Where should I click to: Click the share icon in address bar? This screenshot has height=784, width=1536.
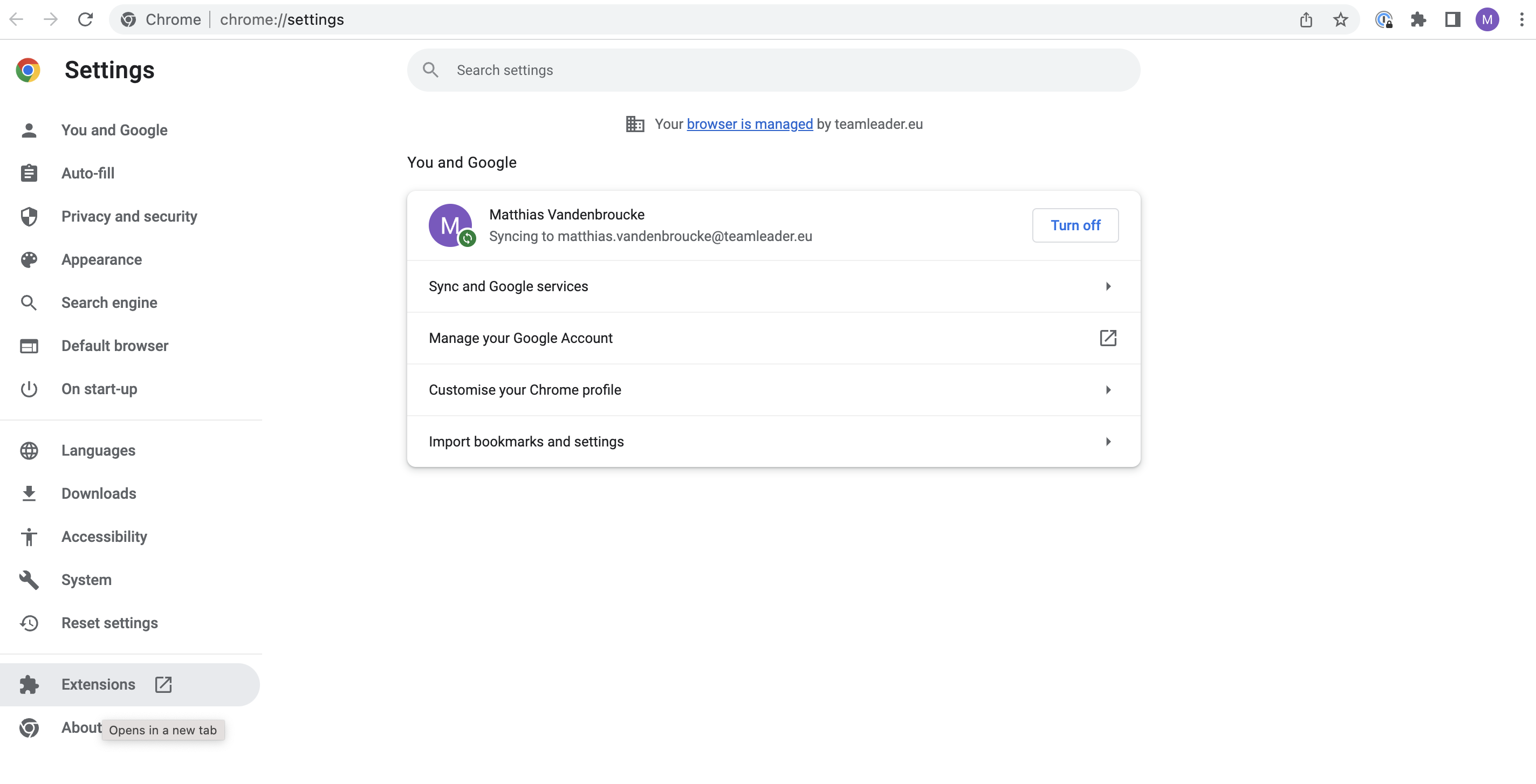(1306, 19)
